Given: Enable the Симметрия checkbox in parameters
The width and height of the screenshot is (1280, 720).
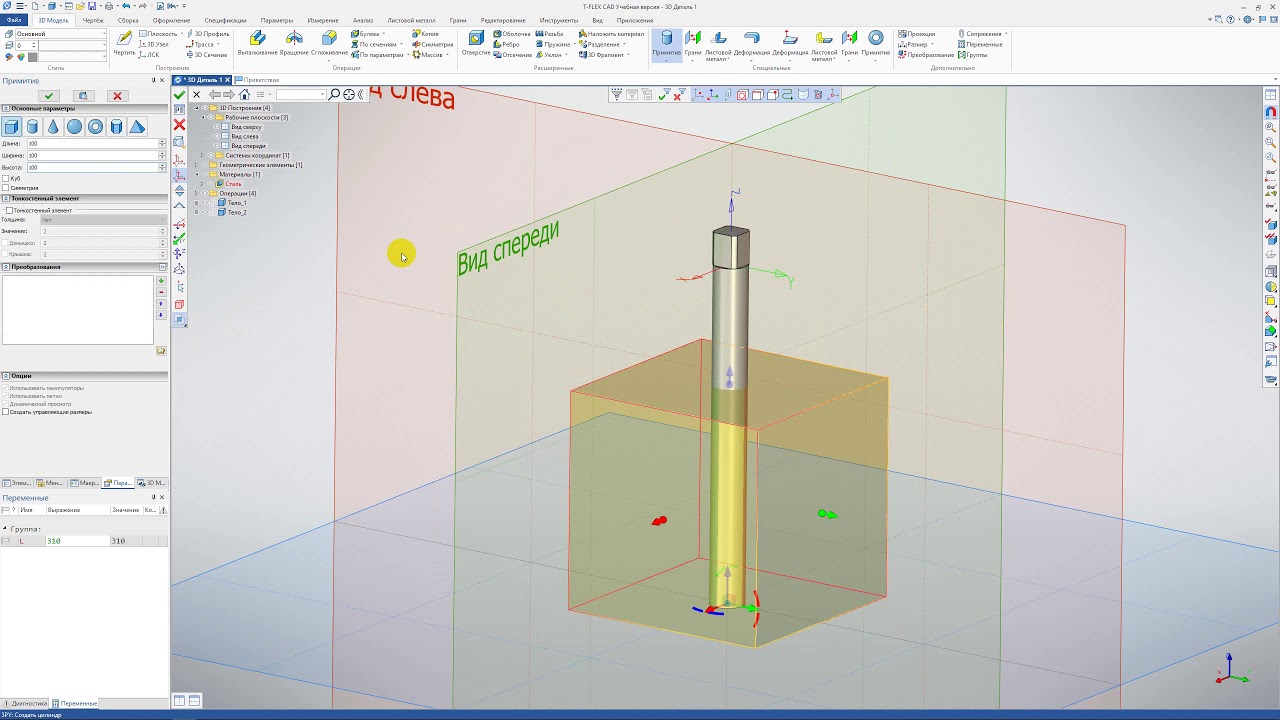Looking at the screenshot, I should 5,188.
